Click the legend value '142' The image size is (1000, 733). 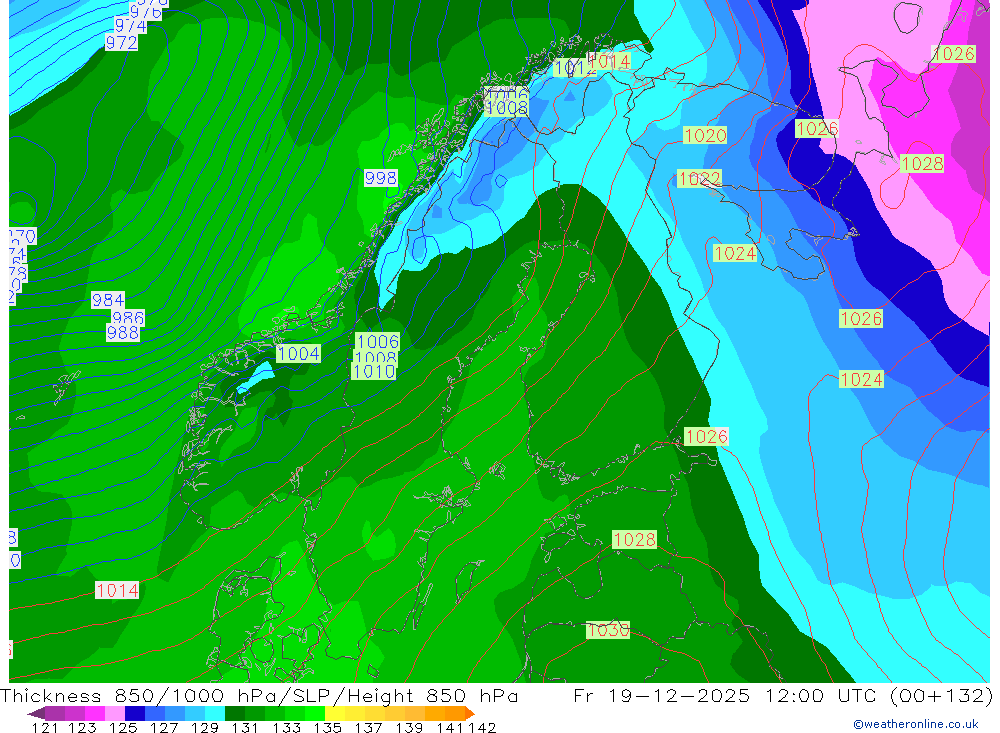(482, 727)
